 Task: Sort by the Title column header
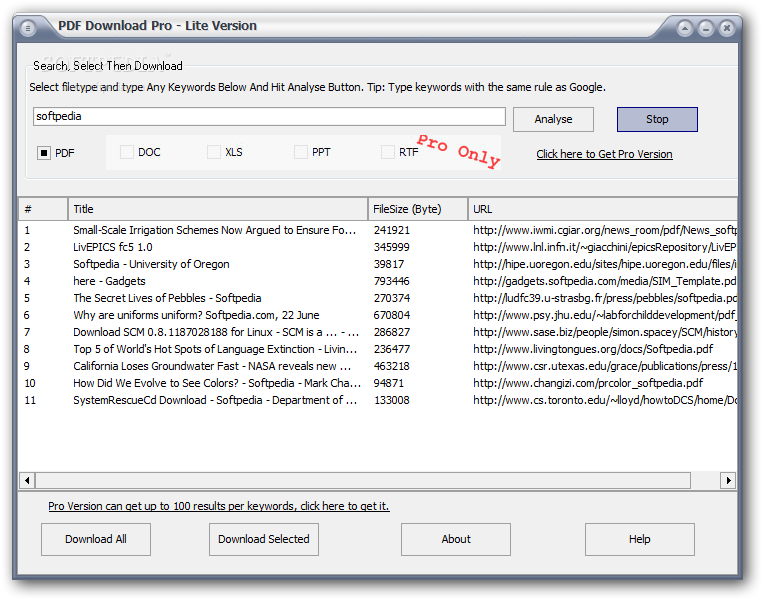tap(218, 209)
